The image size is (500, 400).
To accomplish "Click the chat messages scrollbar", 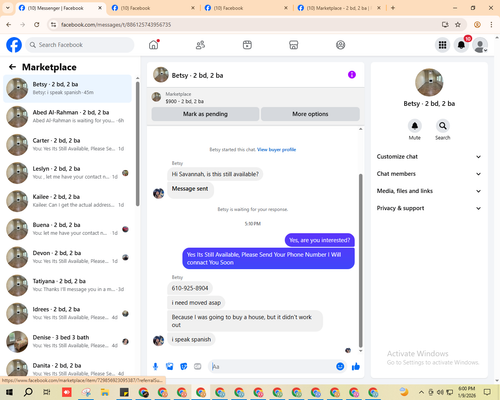I will click(360, 261).
